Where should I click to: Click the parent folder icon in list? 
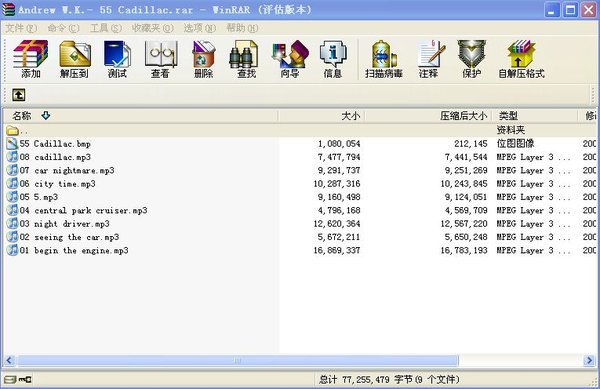12,130
